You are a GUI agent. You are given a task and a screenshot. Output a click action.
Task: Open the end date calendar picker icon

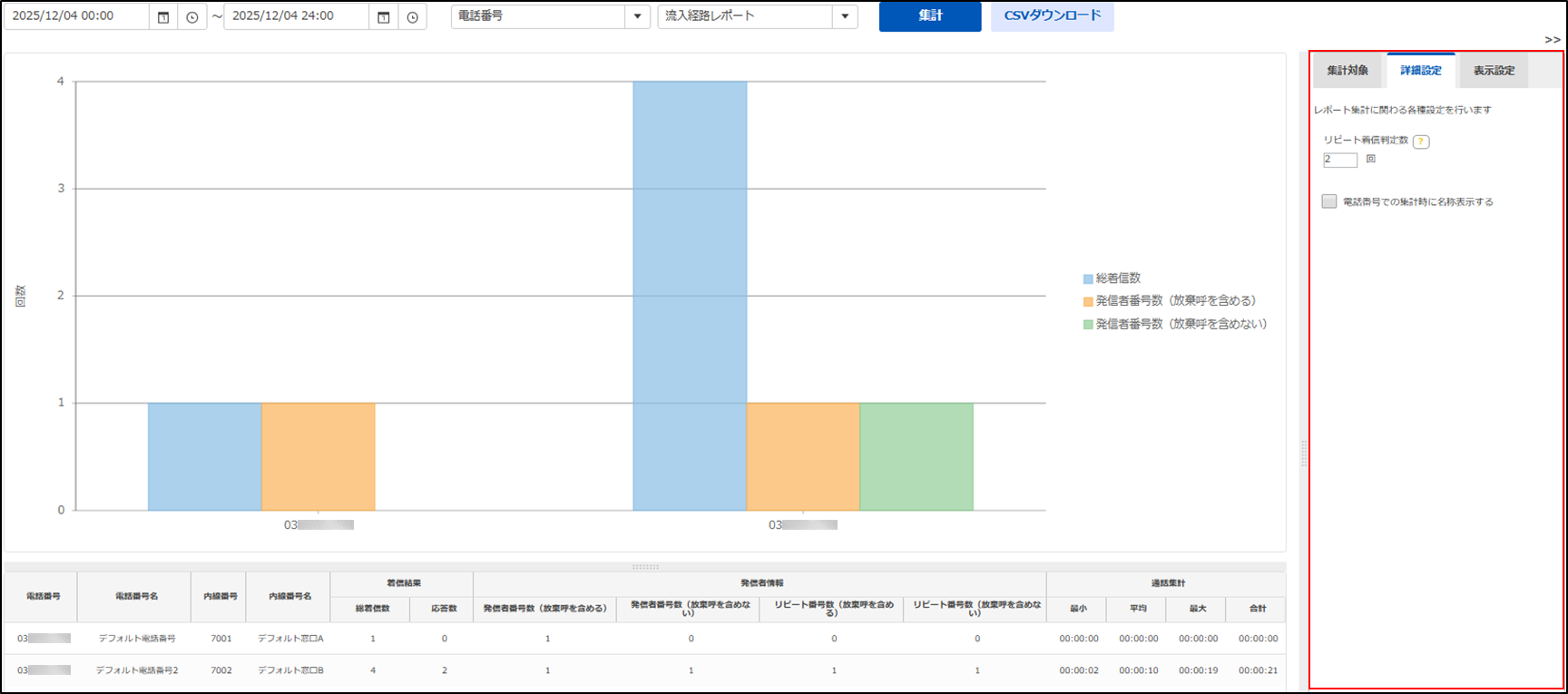click(384, 17)
